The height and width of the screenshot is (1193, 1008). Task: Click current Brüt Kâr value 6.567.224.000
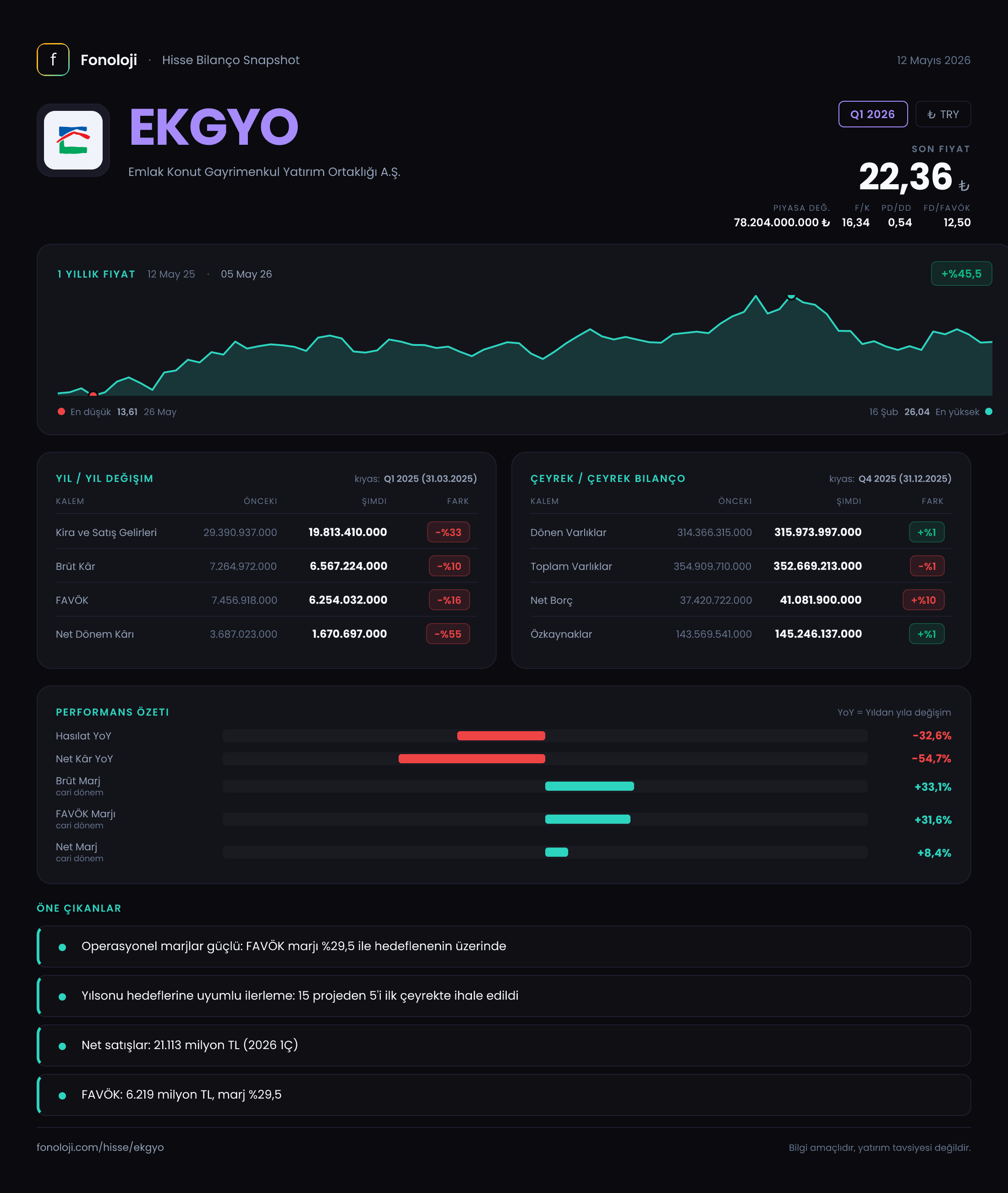click(349, 566)
